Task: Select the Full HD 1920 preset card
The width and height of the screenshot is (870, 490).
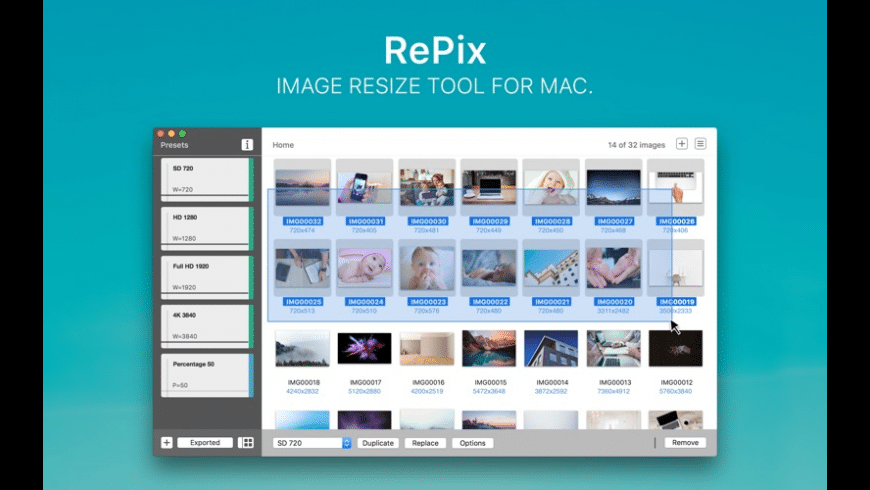Action: 207,277
